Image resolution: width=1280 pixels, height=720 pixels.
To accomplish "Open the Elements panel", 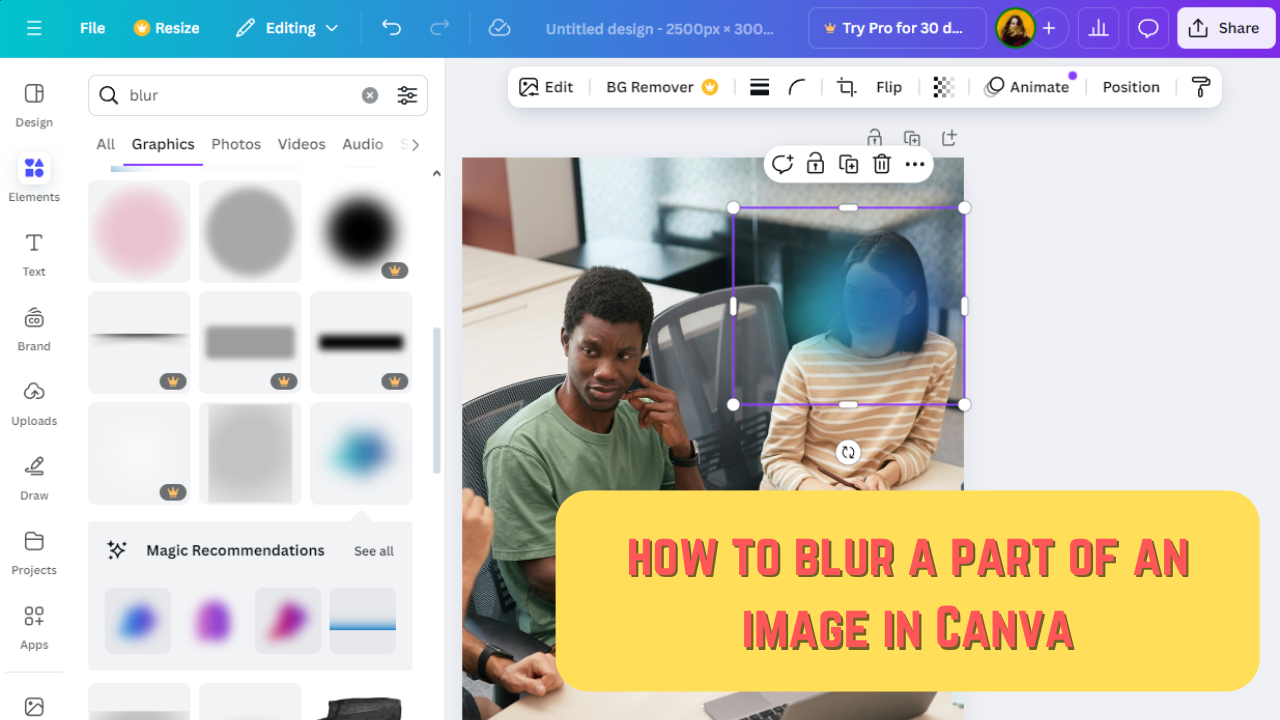I will (x=33, y=178).
